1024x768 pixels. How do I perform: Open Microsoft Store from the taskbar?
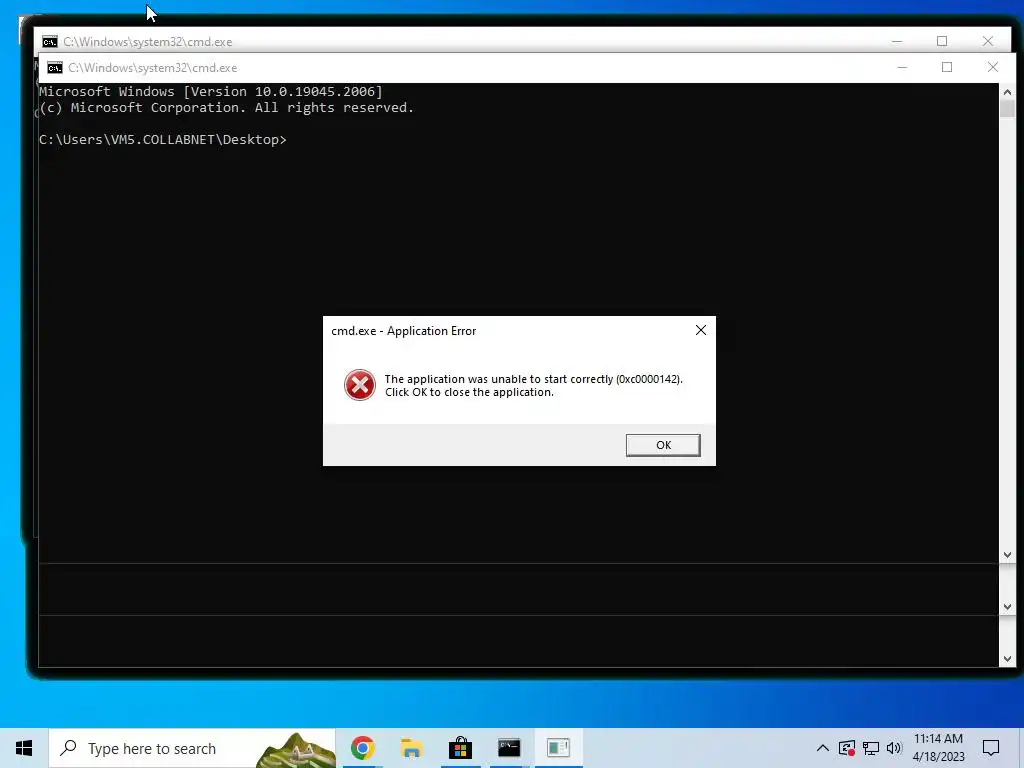point(460,748)
